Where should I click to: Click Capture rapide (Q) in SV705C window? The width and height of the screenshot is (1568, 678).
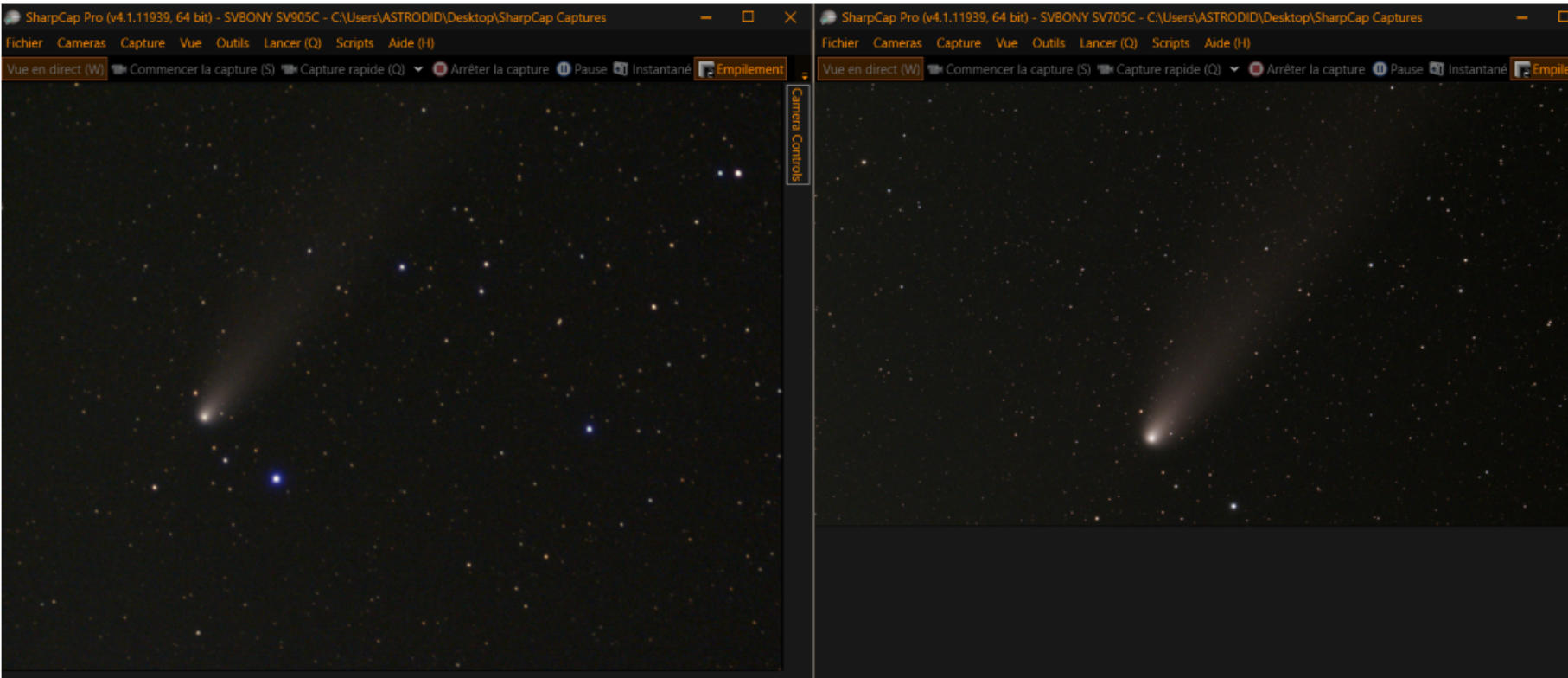pos(1159,69)
